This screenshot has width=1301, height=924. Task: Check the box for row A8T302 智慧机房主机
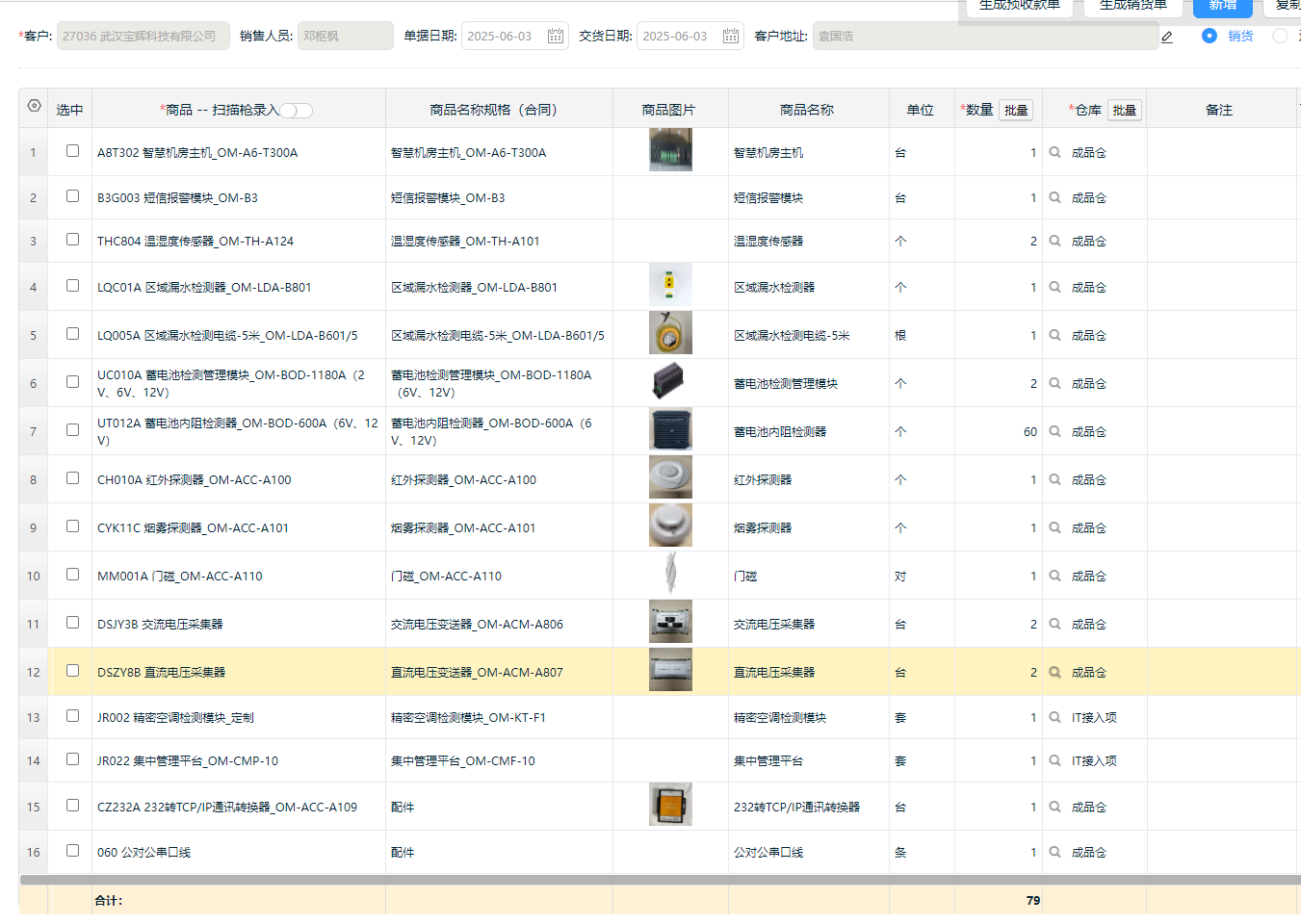72,151
